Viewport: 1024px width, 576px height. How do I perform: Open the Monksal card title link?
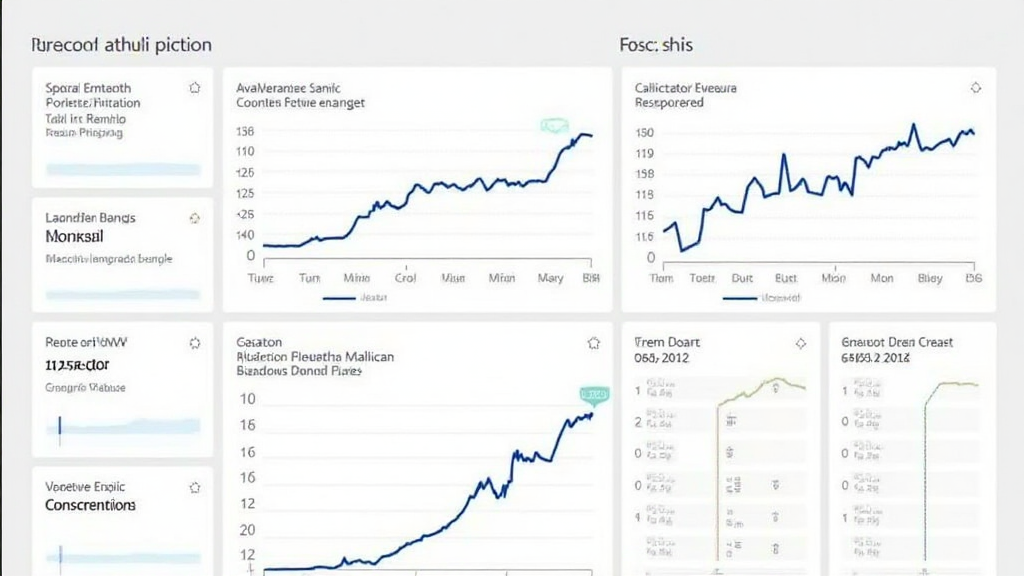(75, 237)
